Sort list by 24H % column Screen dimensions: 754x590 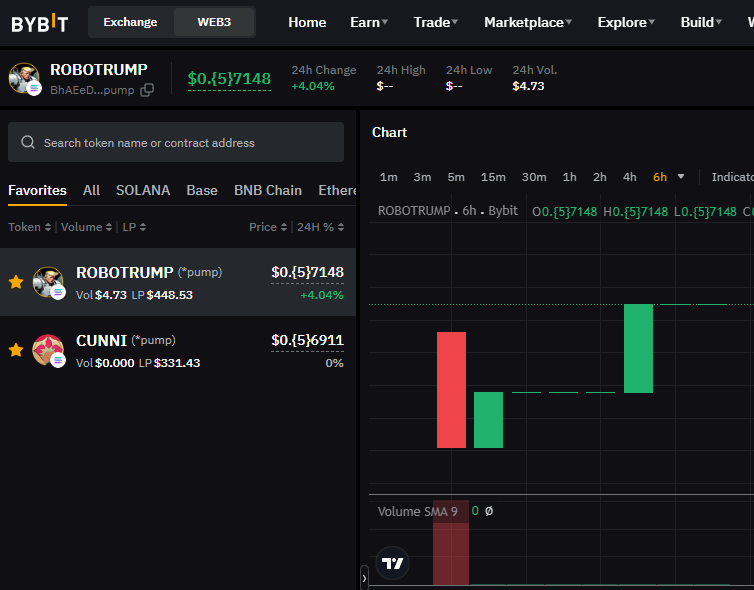[320, 227]
